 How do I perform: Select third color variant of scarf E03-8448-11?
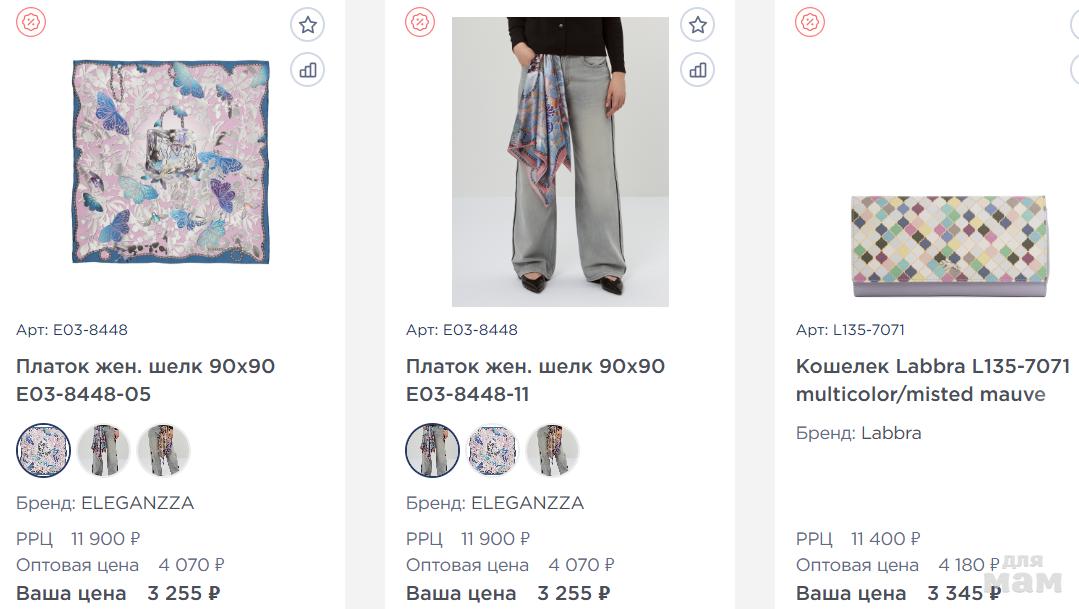(552, 450)
